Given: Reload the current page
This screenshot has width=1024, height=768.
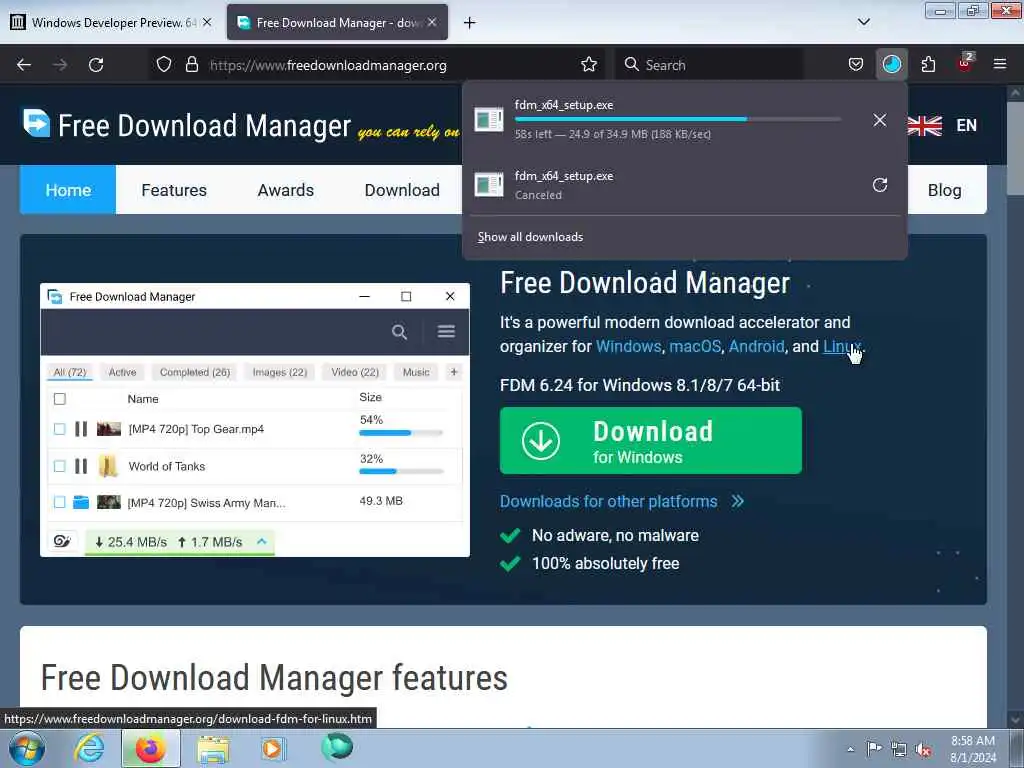Looking at the screenshot, I should (96, 65).
